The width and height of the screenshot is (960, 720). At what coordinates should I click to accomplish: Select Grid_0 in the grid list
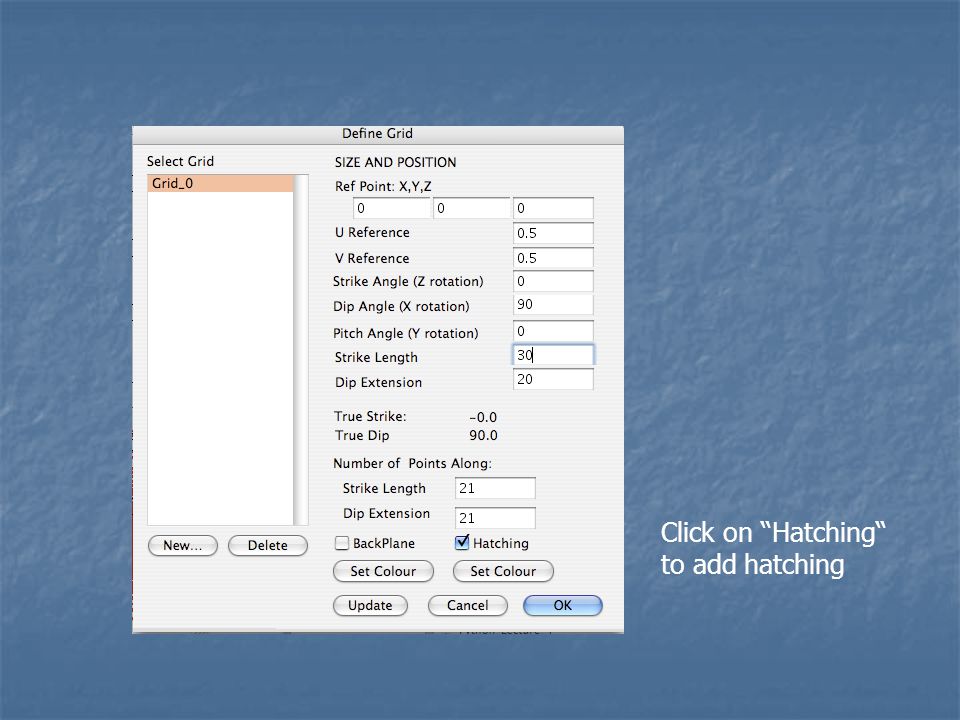(x=220, y=184)
